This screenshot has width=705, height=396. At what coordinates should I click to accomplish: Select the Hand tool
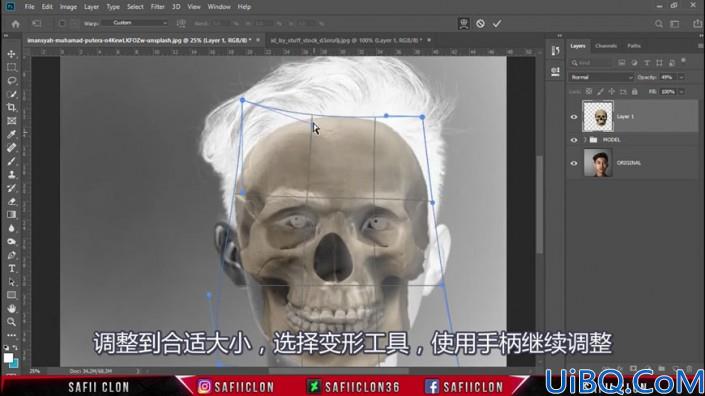(12, 309)
